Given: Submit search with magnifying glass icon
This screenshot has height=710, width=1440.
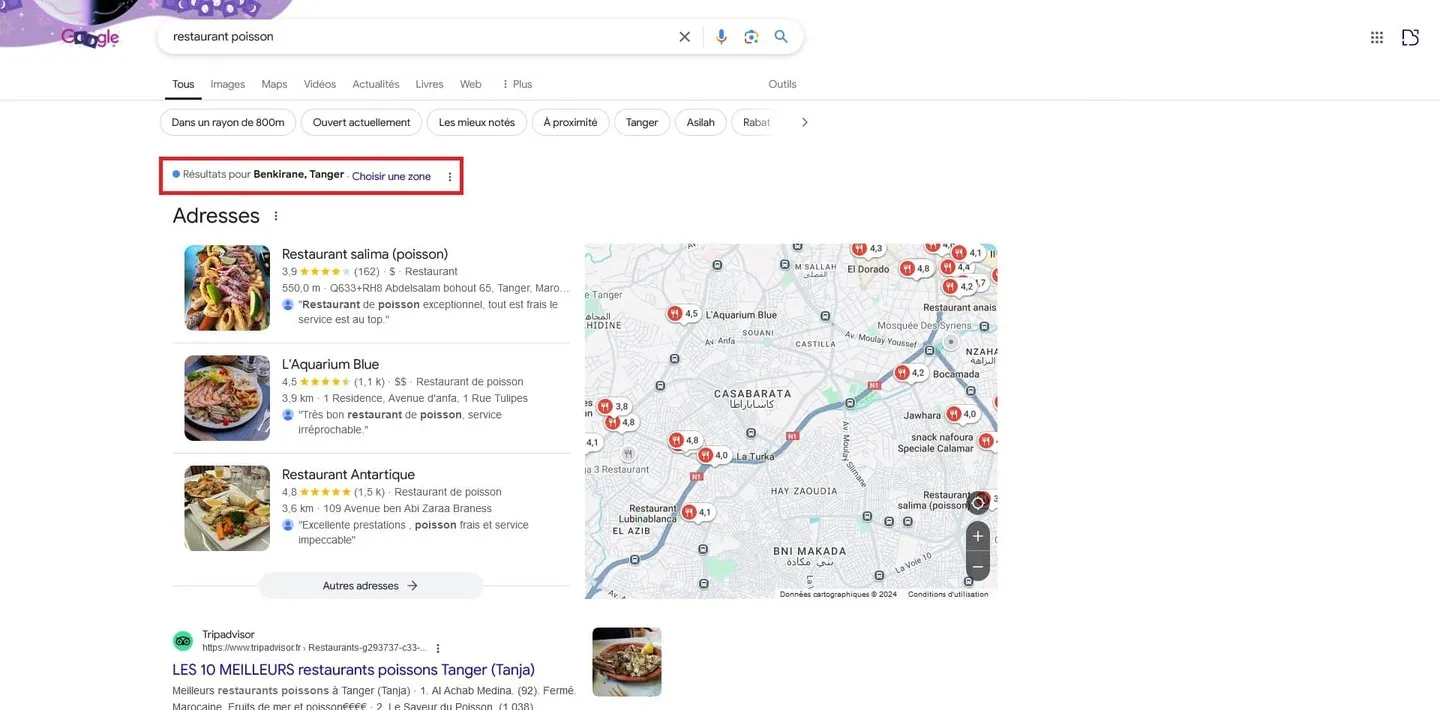Looking at the screenshot, I should point(781,37).
